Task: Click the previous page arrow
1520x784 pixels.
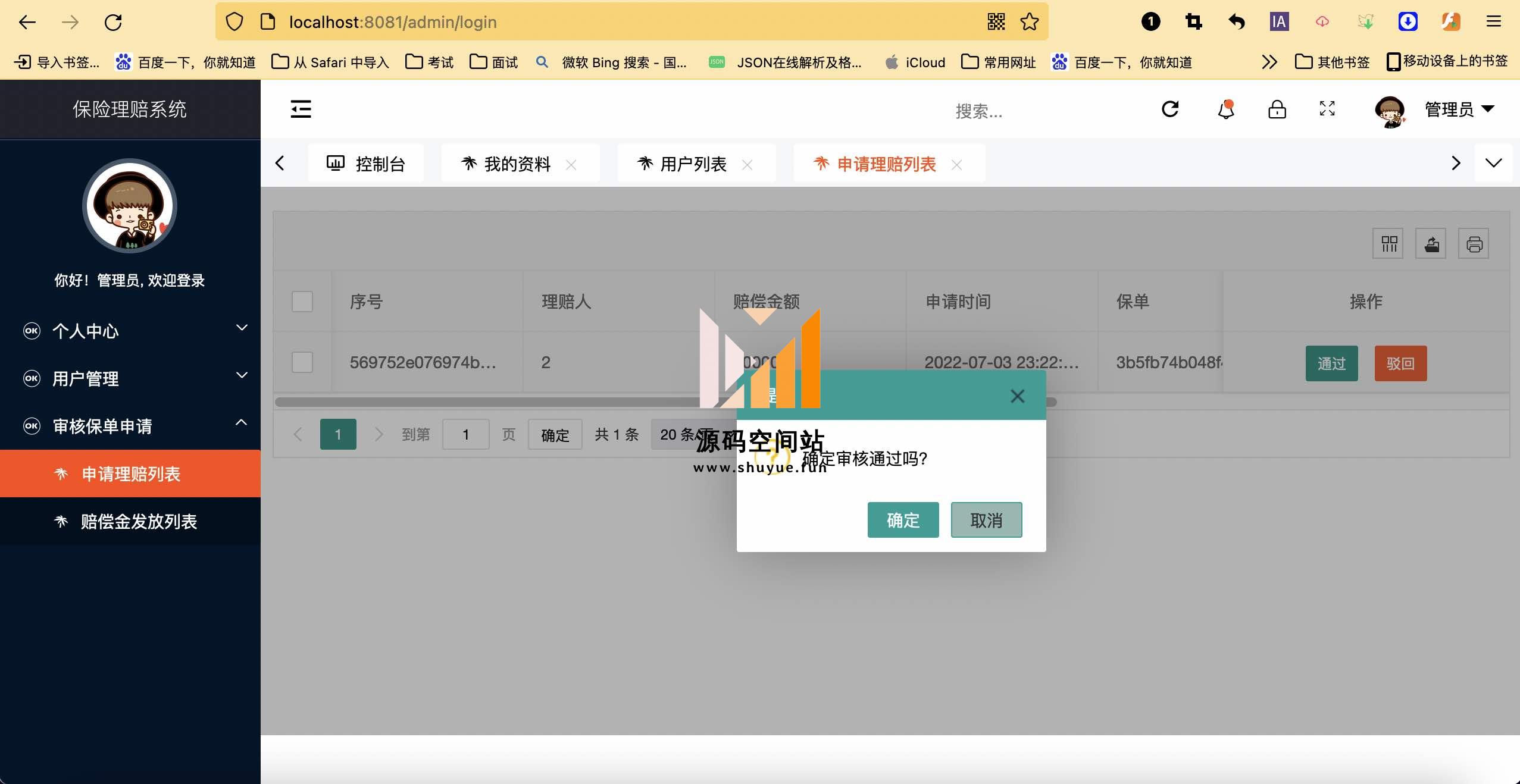Action: [298, 434]
